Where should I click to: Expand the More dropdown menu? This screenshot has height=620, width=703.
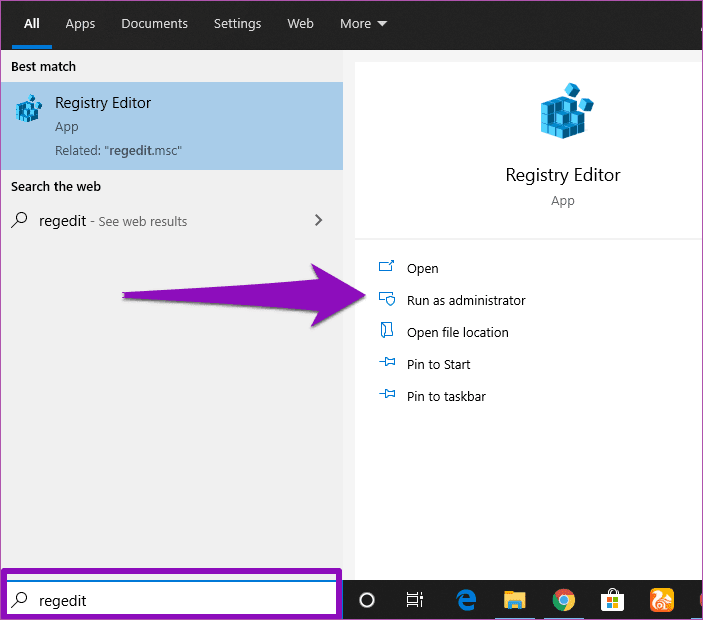[363, 23]
